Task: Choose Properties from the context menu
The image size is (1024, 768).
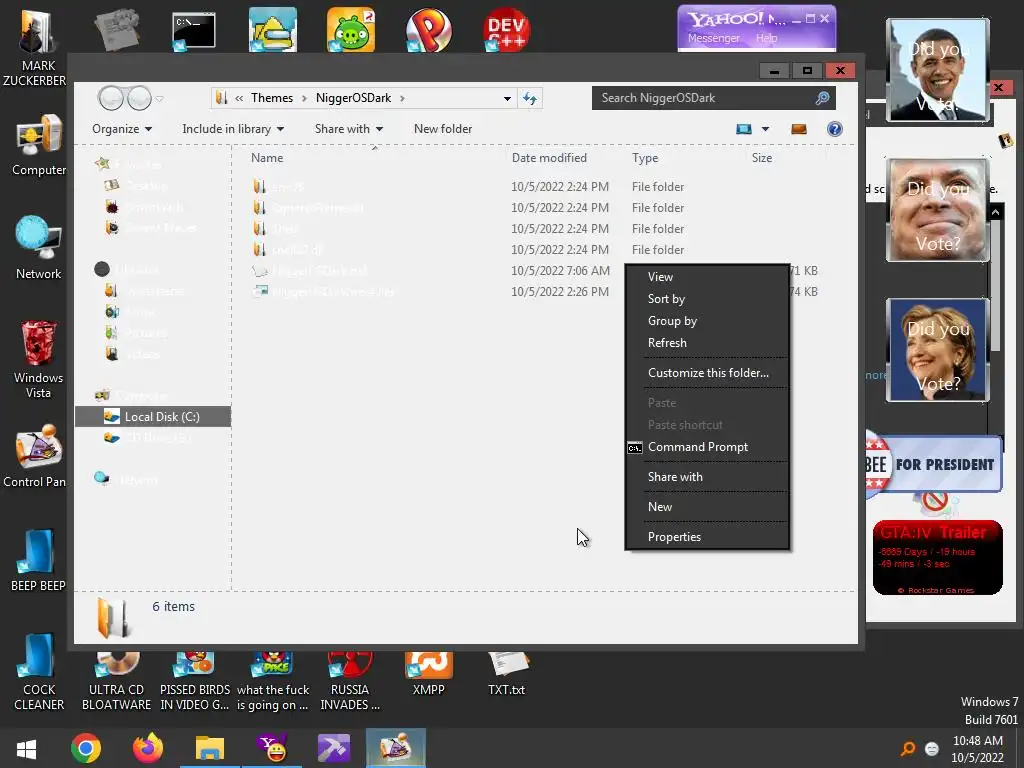Action: click(707, 537)
